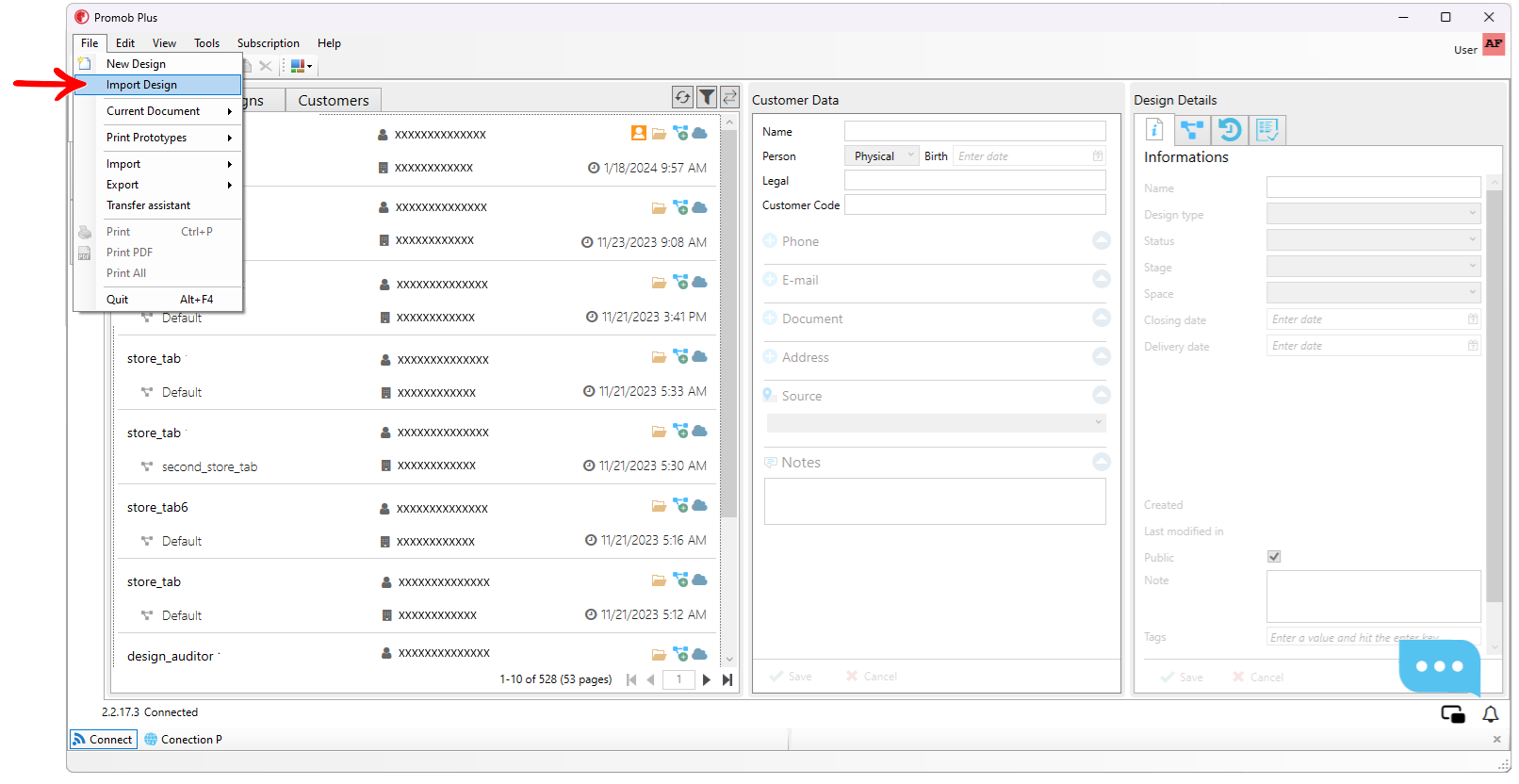Click the Conection P button

pos(183,740)
